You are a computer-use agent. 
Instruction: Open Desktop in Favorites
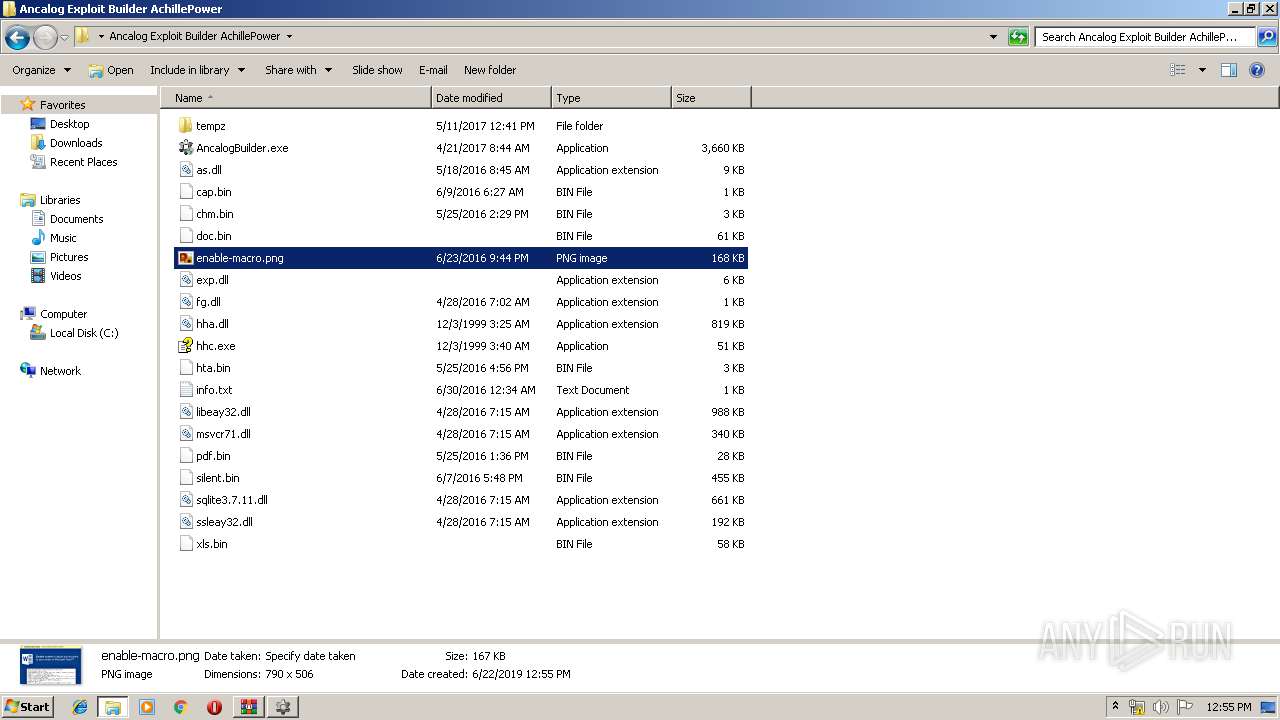[x=69, y=124]
